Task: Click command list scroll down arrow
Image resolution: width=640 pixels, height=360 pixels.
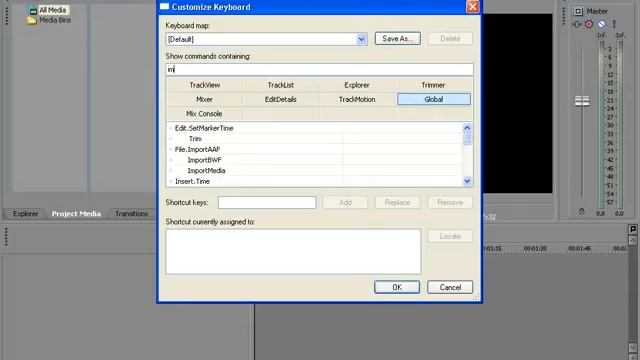Action: point(467,181)
